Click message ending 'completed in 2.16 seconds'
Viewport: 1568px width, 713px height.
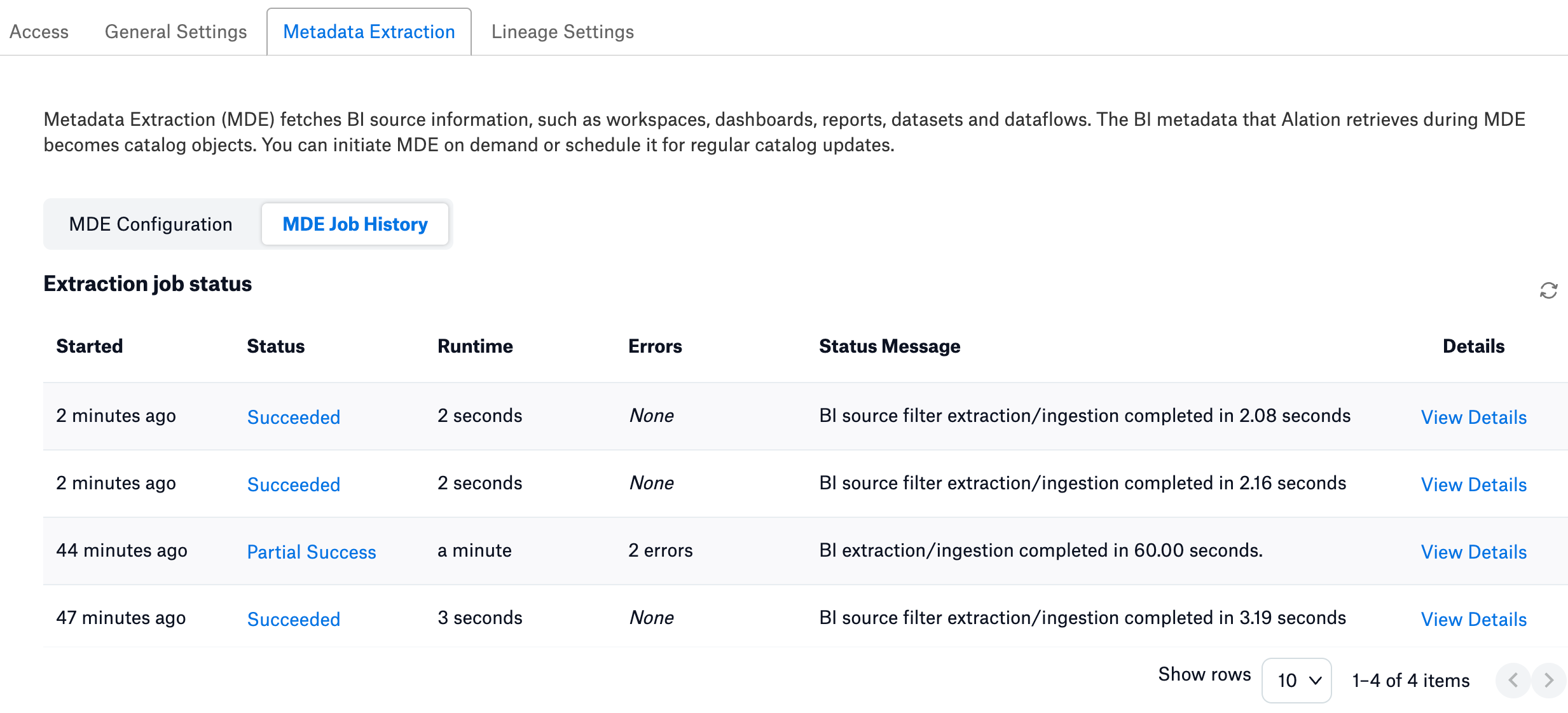[x=1083, y=483]
